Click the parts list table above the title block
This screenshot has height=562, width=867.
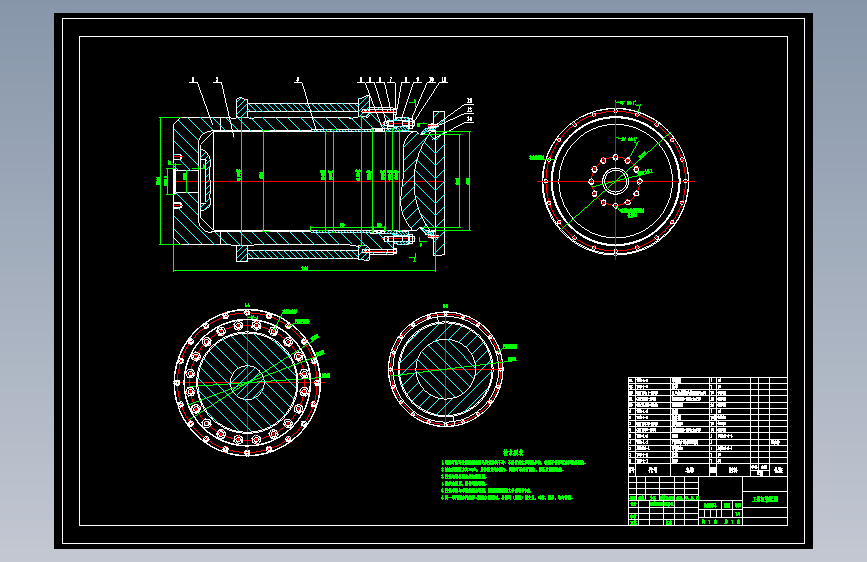[x=708, y=426]
